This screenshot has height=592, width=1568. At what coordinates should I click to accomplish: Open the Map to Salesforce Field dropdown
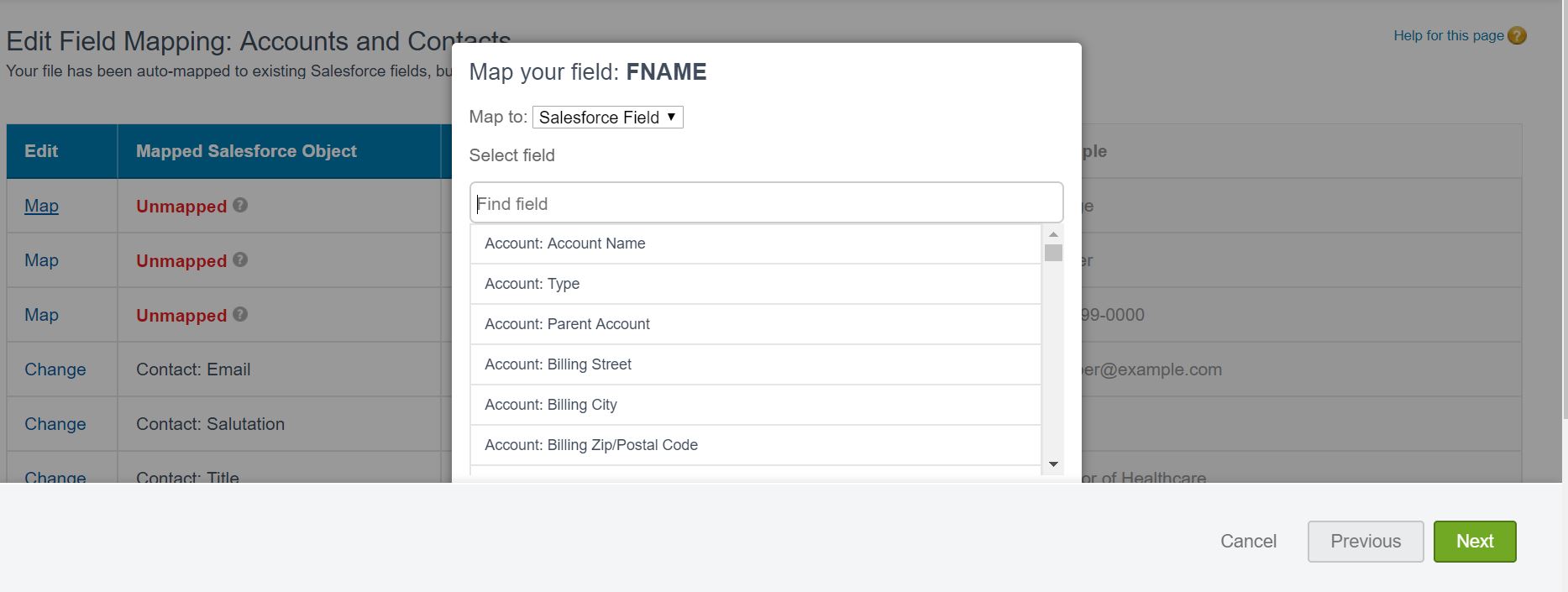pos(607,118)
